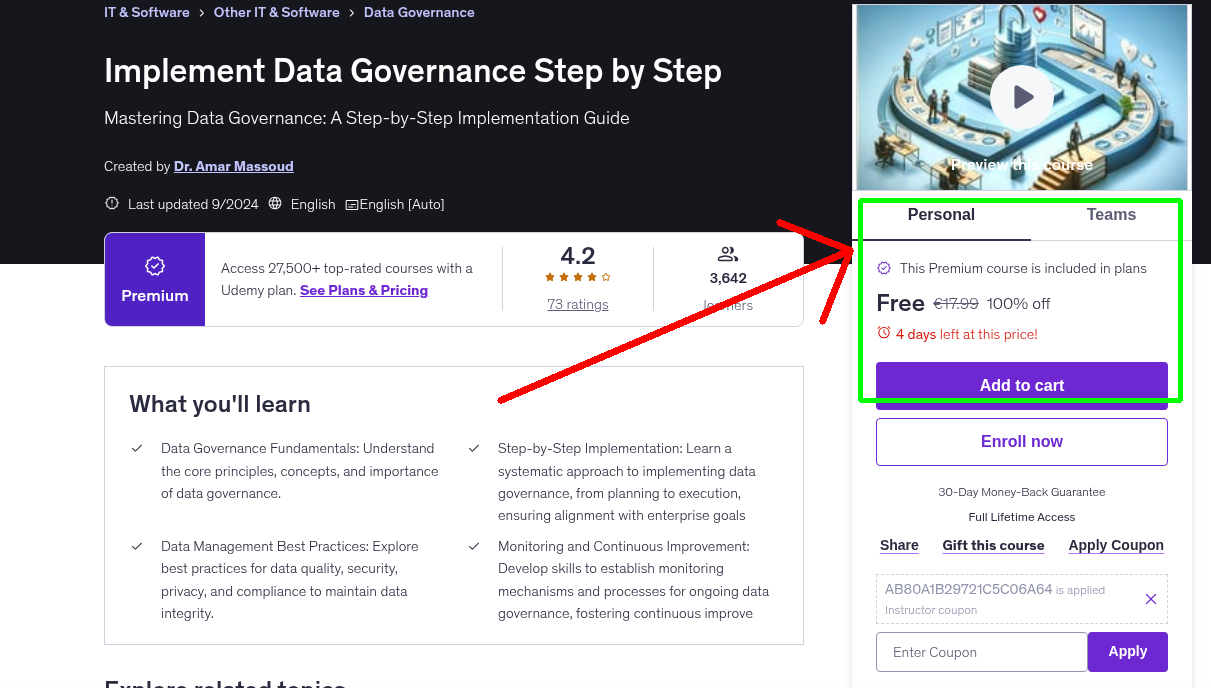The image size is (1211, 688).
Task: Click the Premium badge icon
Action: (x=154, y=267)
